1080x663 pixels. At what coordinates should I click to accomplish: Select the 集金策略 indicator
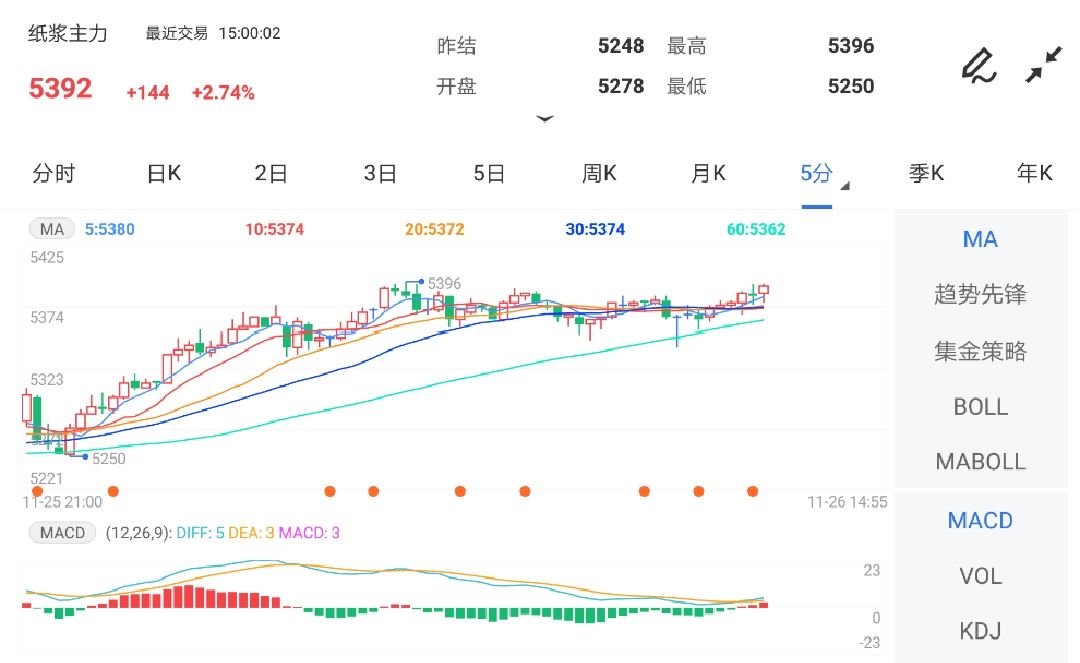point(981,351)
